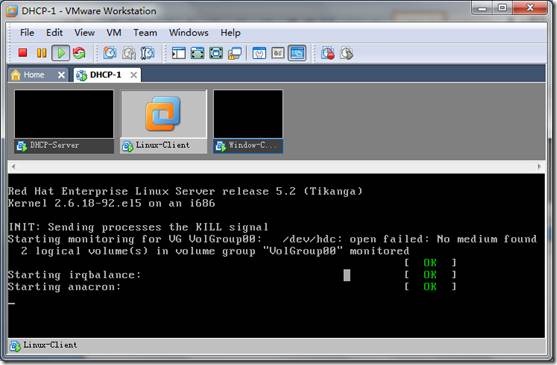
Task: Select the DHCP-1 tab
Action: pyautogui.click(x=106, y=75)
